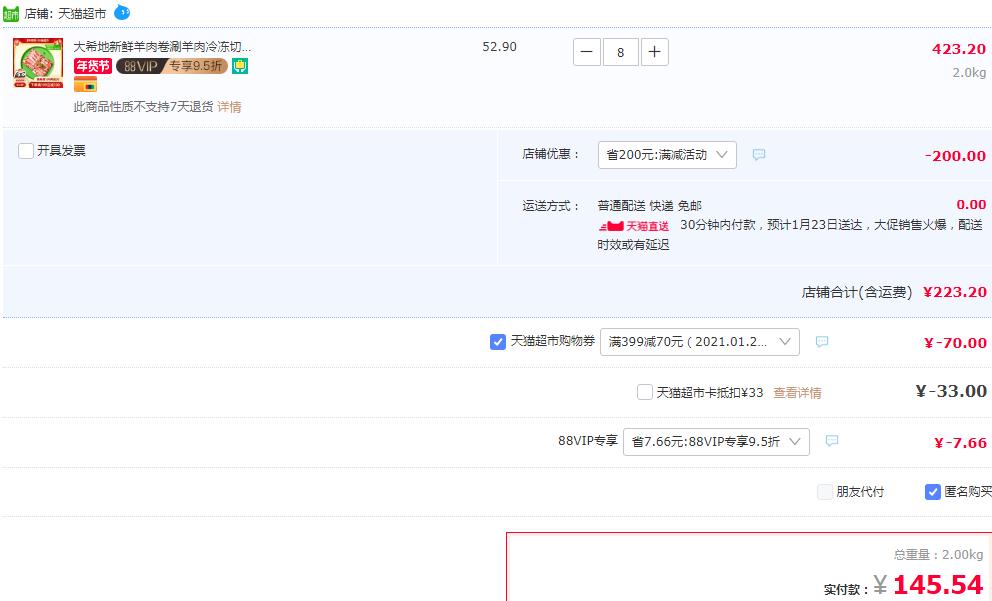Screen dimensions: 992x601
Task: Check the 天猫超市卡抵扣¥33 checkbox
Action: 645,392
